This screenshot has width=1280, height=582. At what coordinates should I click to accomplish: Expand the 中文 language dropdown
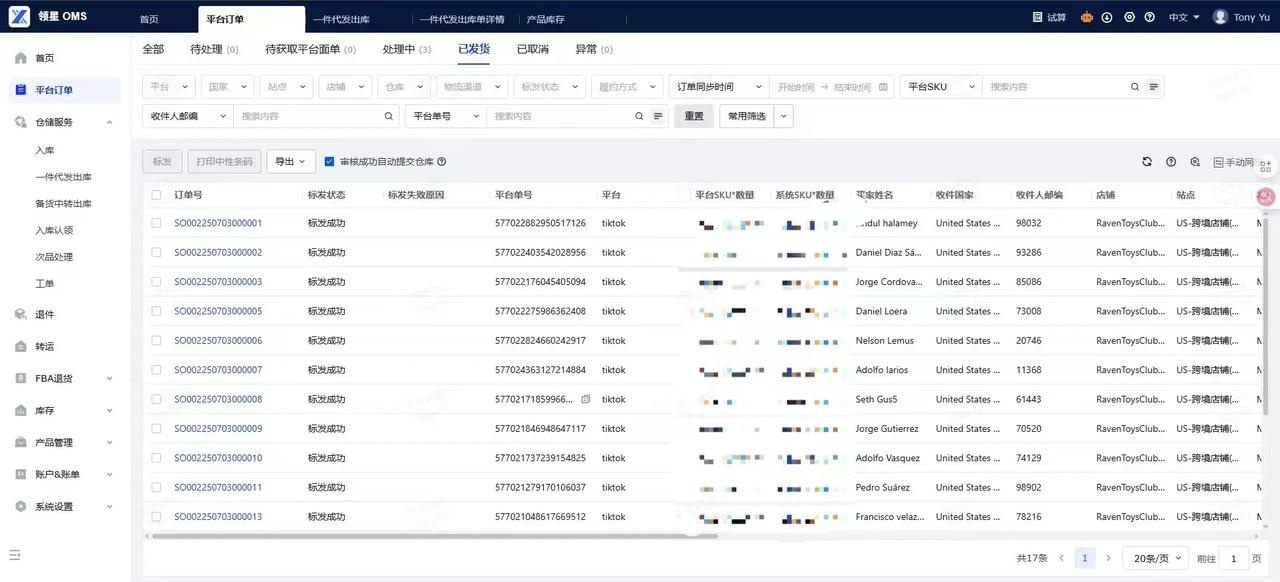tap(1184, 17)
